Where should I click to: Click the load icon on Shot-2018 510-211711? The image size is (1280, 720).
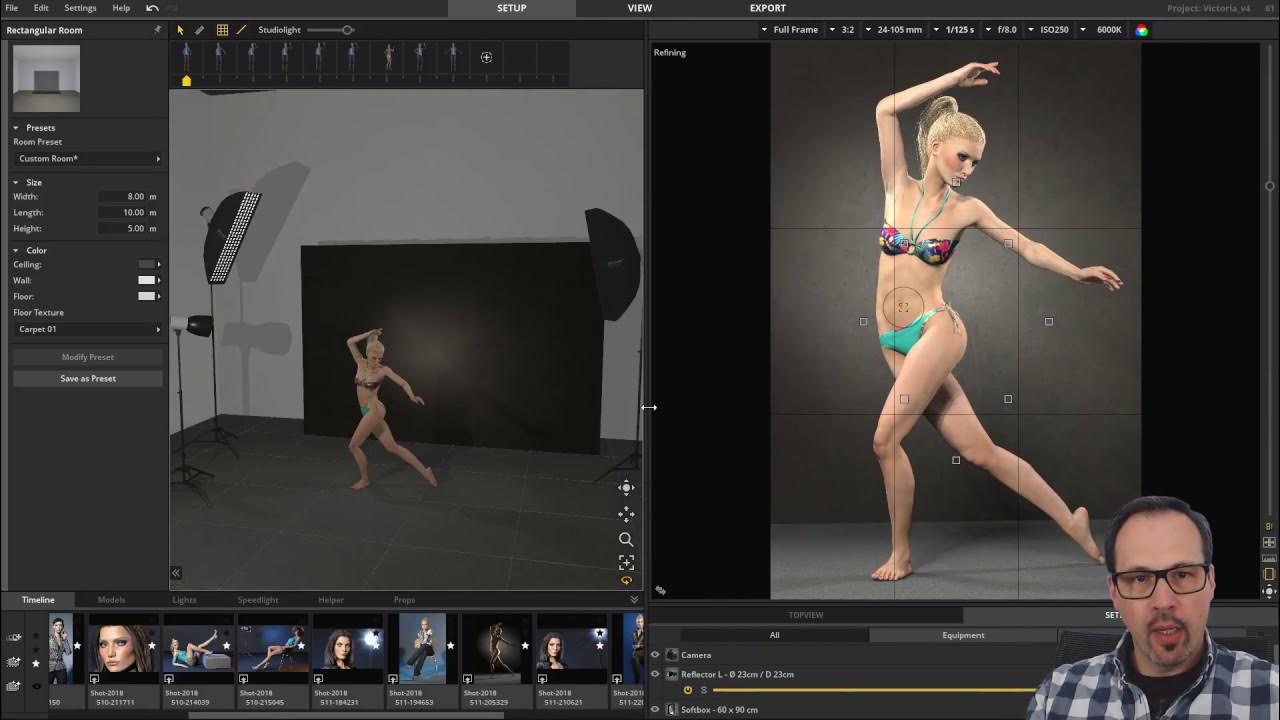pos(95,679)
